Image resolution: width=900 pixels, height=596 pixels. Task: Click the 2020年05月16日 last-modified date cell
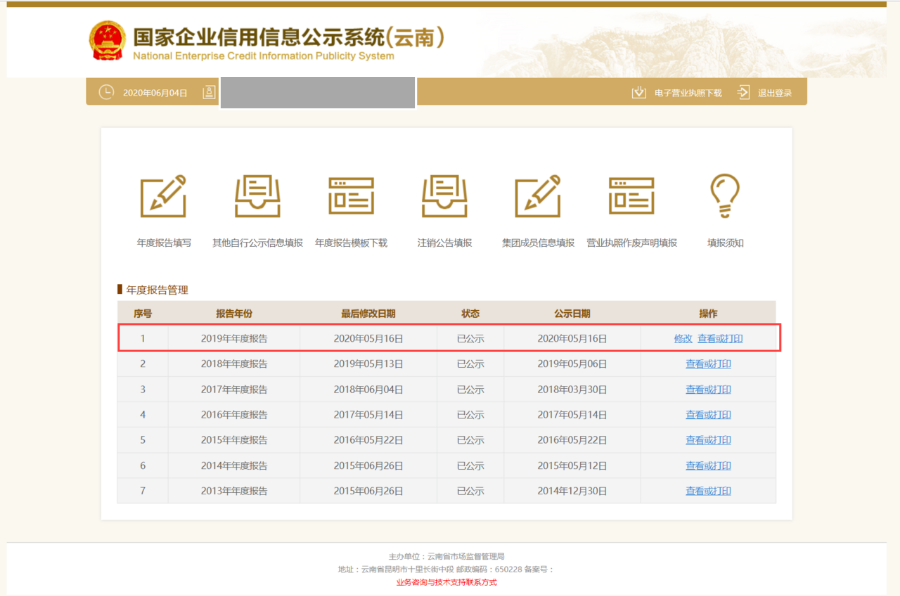tap(368, 339)
